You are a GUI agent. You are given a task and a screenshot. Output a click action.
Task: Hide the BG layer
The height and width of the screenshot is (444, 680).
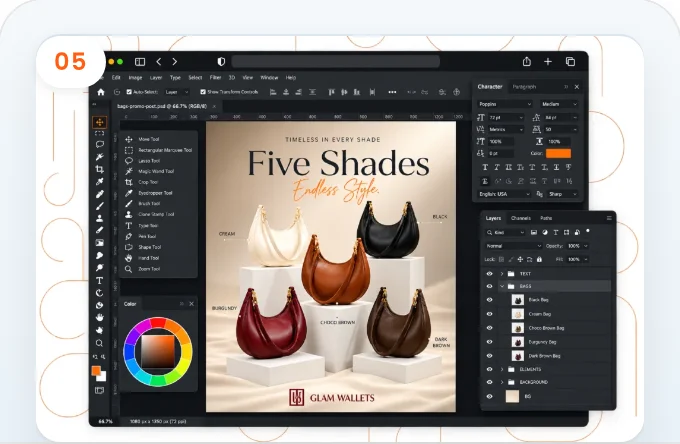coord(490,396)
